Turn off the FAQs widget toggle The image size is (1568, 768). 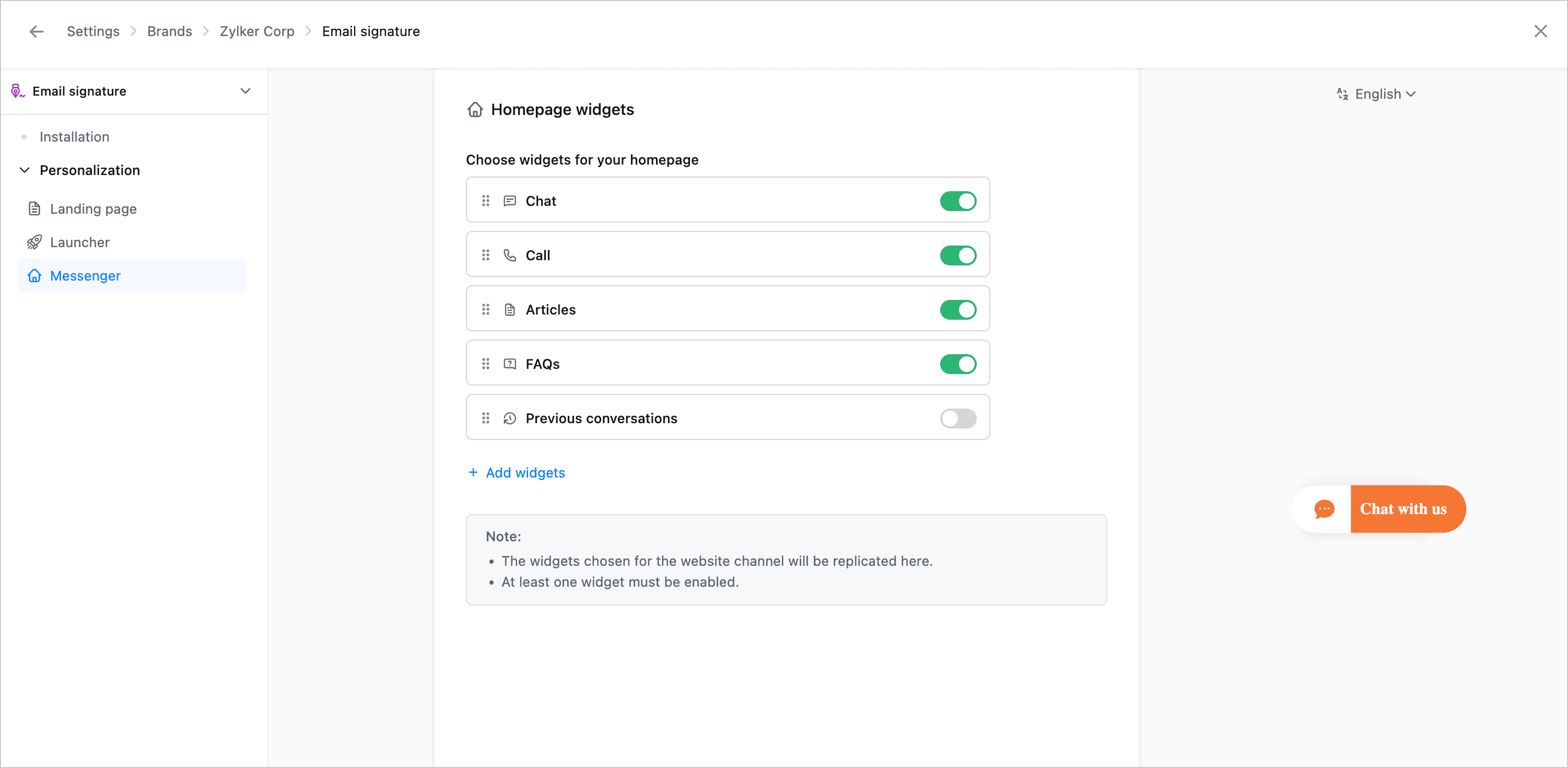[x=957, y=364]
